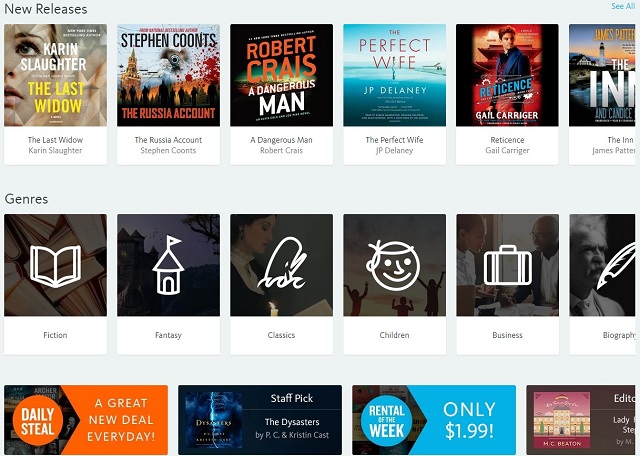Click the Stephen Coonts author link
The image size is (640, 456).
pyautogui.click(x=168, y=151)
